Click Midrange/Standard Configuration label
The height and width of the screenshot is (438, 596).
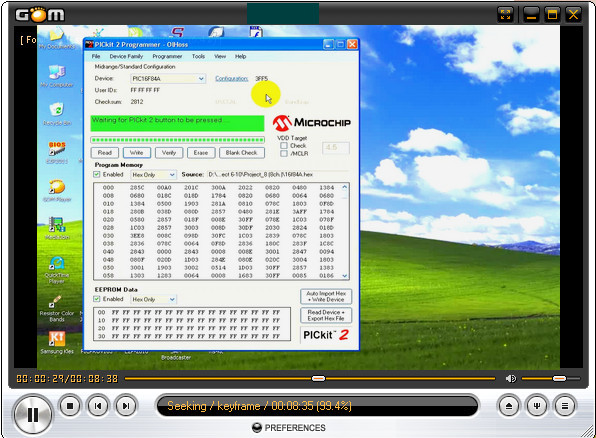click(135, 67)
